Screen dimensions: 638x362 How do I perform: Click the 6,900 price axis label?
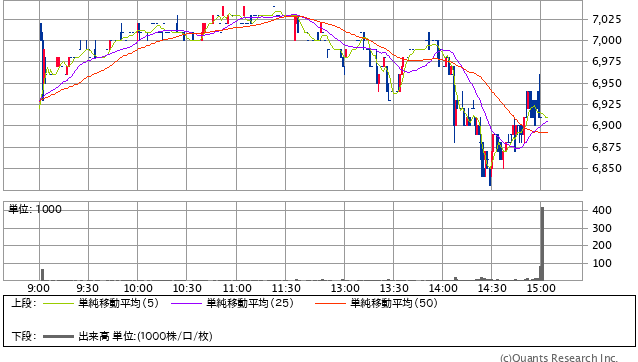(x=607, y=125)
